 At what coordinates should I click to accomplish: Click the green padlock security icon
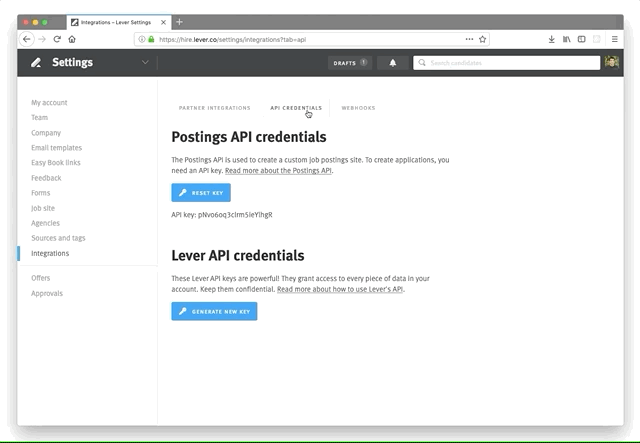click(x=151, y=39)
